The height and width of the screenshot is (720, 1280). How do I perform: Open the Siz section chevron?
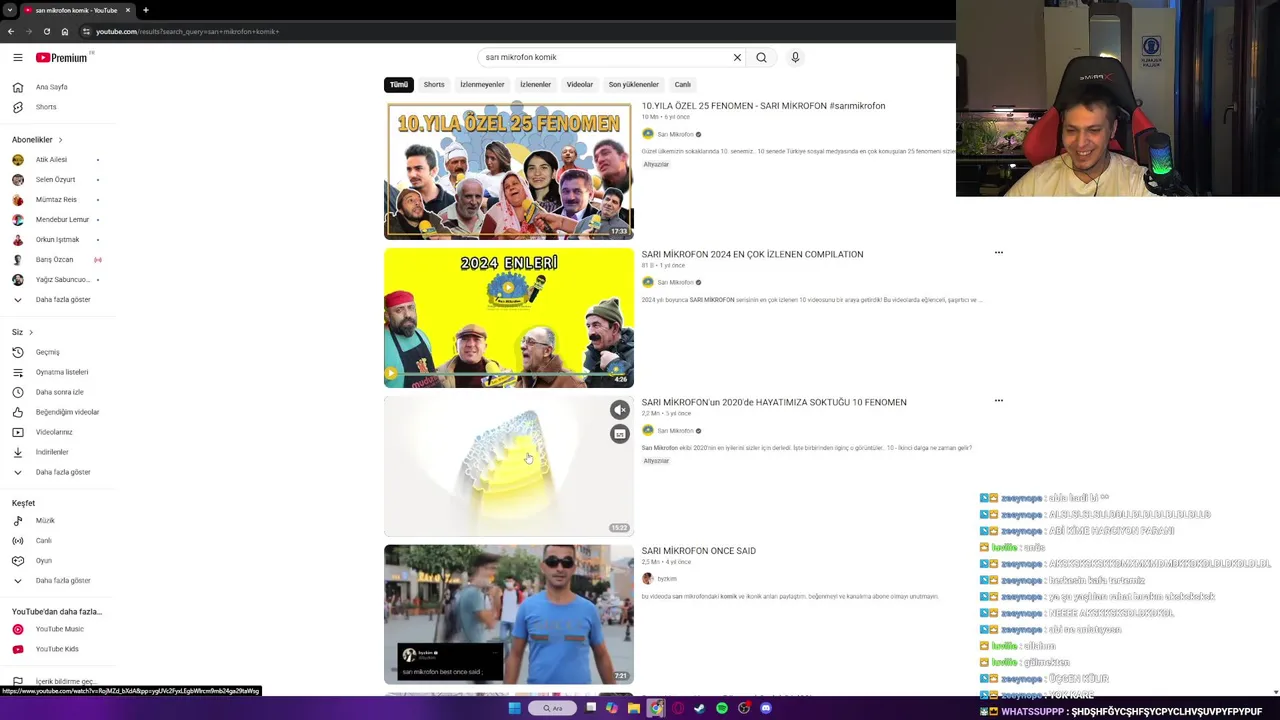[31, 332]
